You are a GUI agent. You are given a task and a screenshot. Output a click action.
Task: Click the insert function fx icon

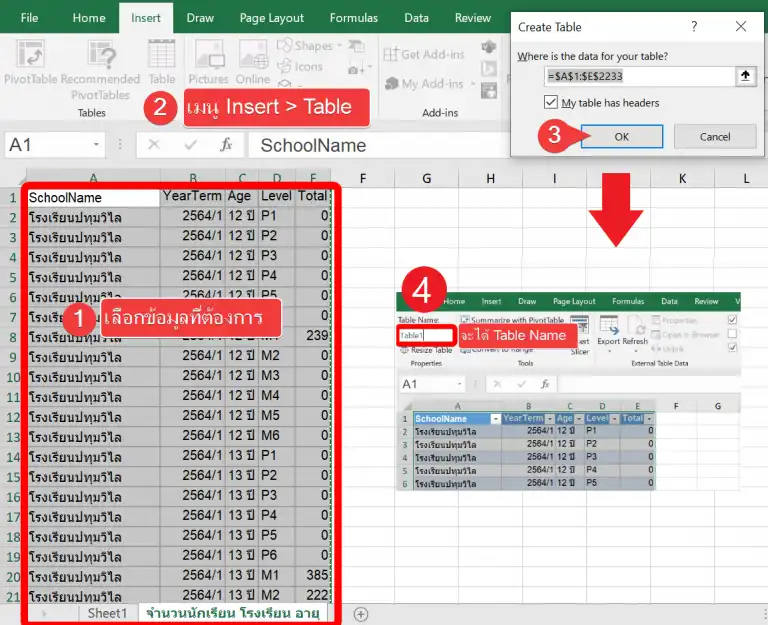(x=226, y=145)
